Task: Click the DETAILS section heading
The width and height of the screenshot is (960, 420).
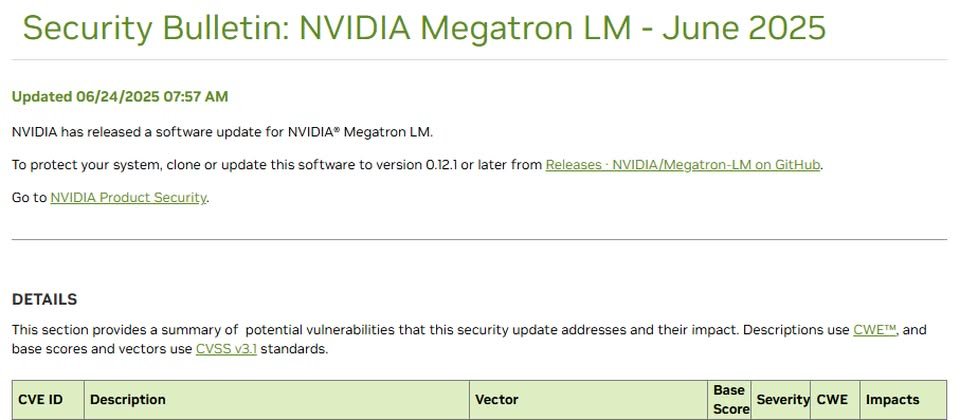Action: (45, 299)
